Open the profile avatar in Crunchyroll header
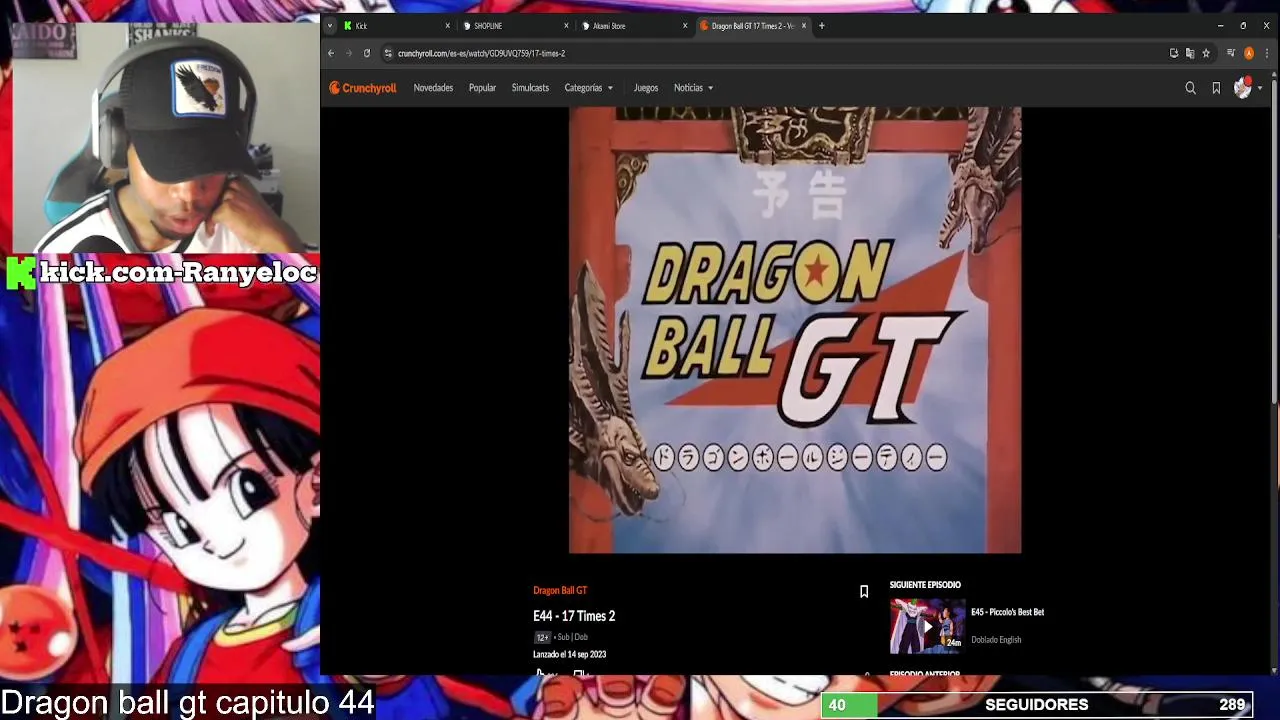1280x720 pixels. (x=1243, y=88)
